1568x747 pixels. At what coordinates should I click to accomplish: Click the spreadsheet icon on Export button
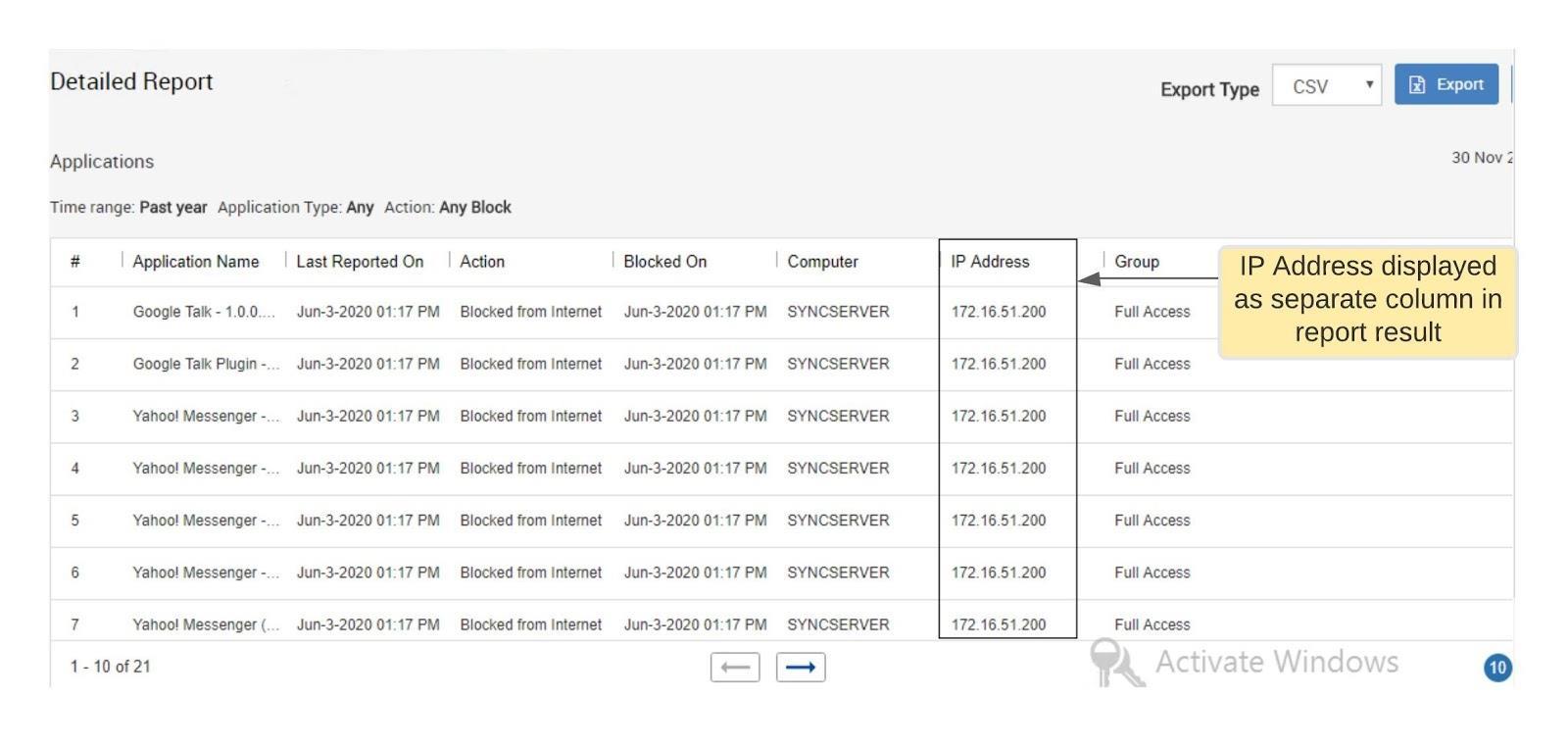[x=1417, y=85]
